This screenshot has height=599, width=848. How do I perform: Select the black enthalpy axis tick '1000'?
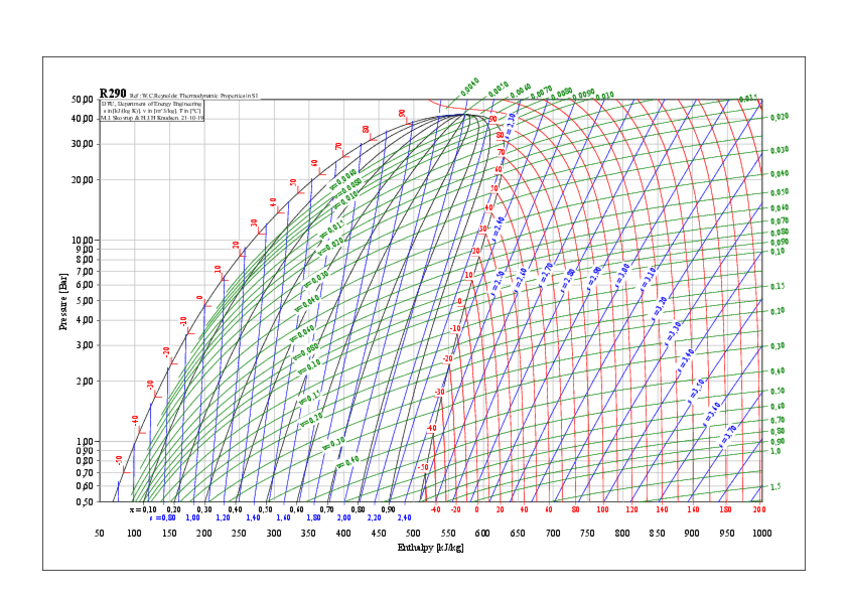coord(761,533)
